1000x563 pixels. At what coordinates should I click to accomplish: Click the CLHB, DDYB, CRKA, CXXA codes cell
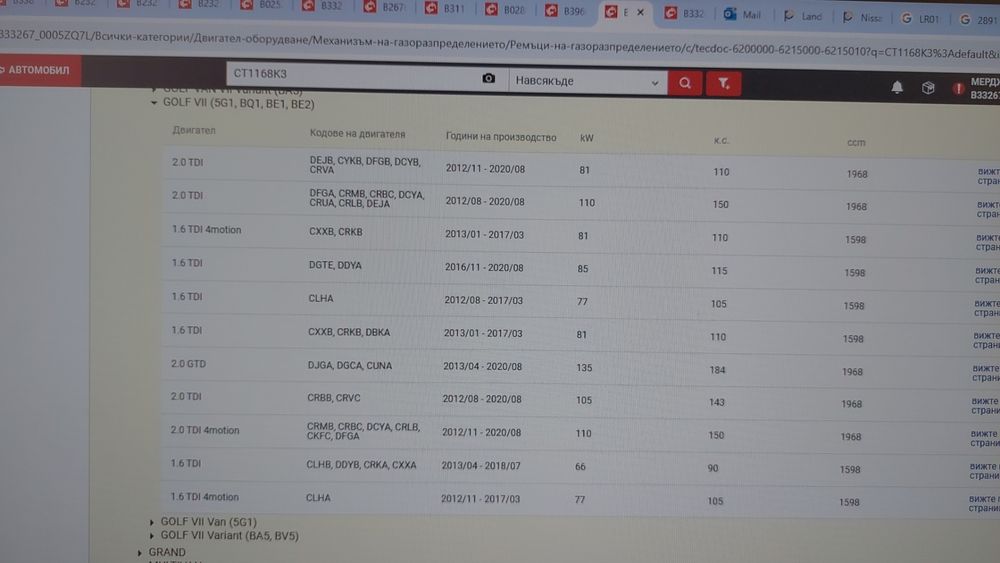[361, 465]
